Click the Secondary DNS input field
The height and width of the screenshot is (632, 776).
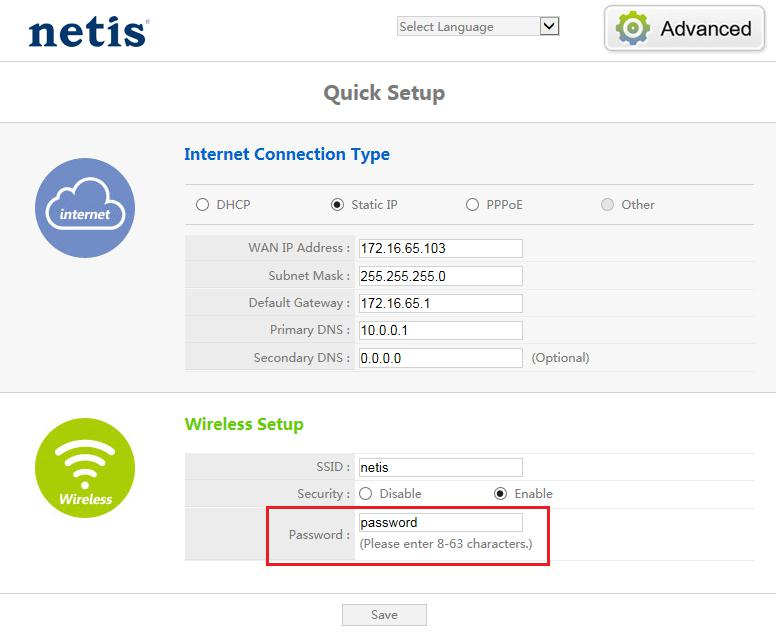pos(440,358)
